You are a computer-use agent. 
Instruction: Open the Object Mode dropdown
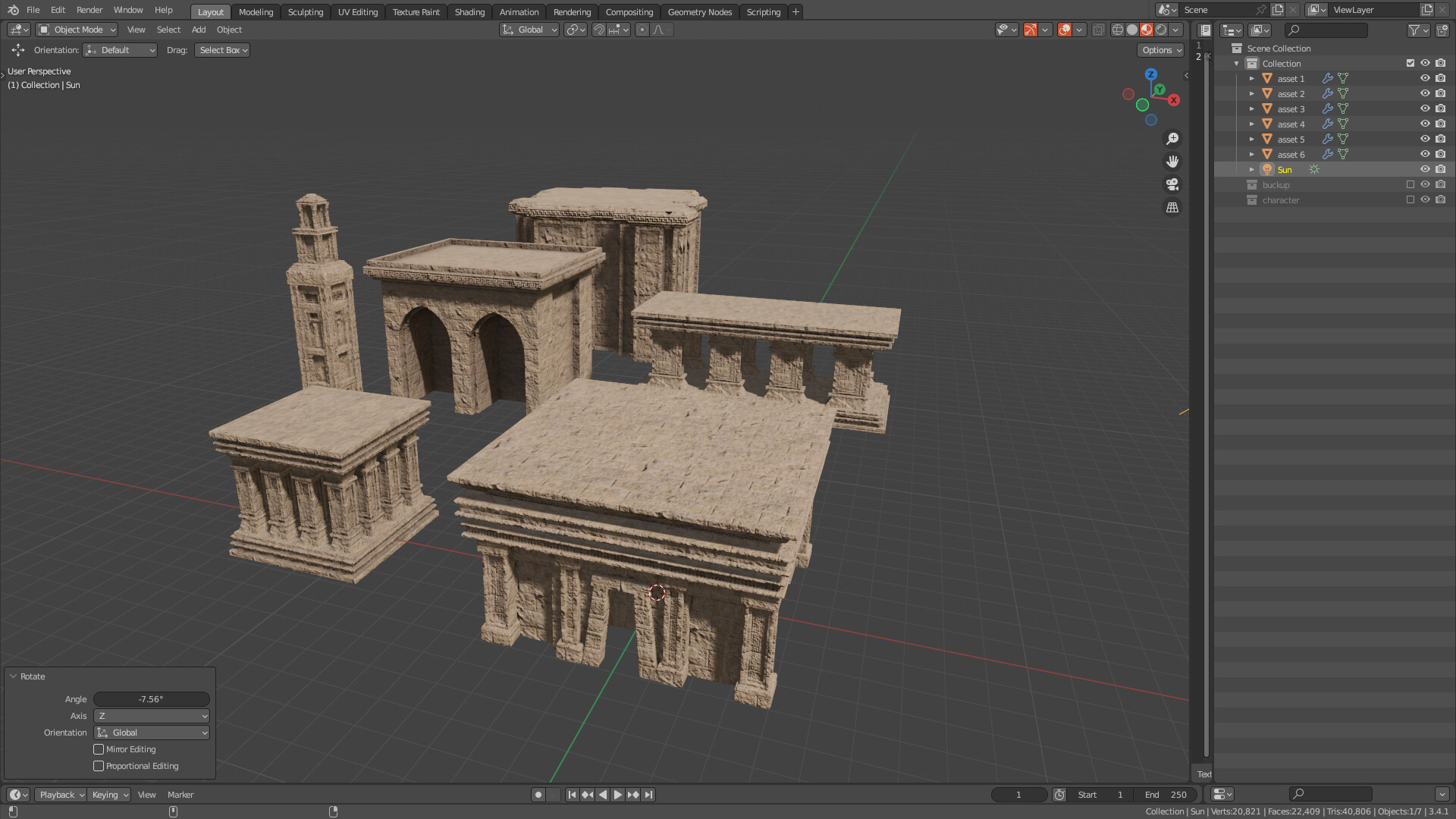coord(77,30)
